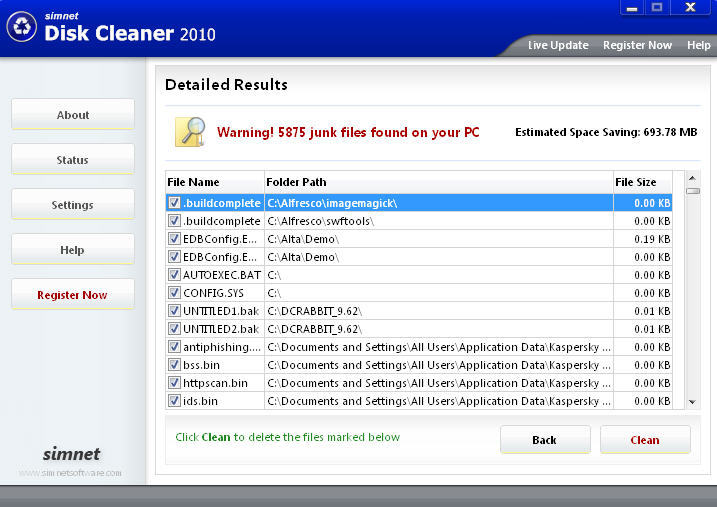Deselect the UNTITLED2.bak checkbox

coord(174,329)
